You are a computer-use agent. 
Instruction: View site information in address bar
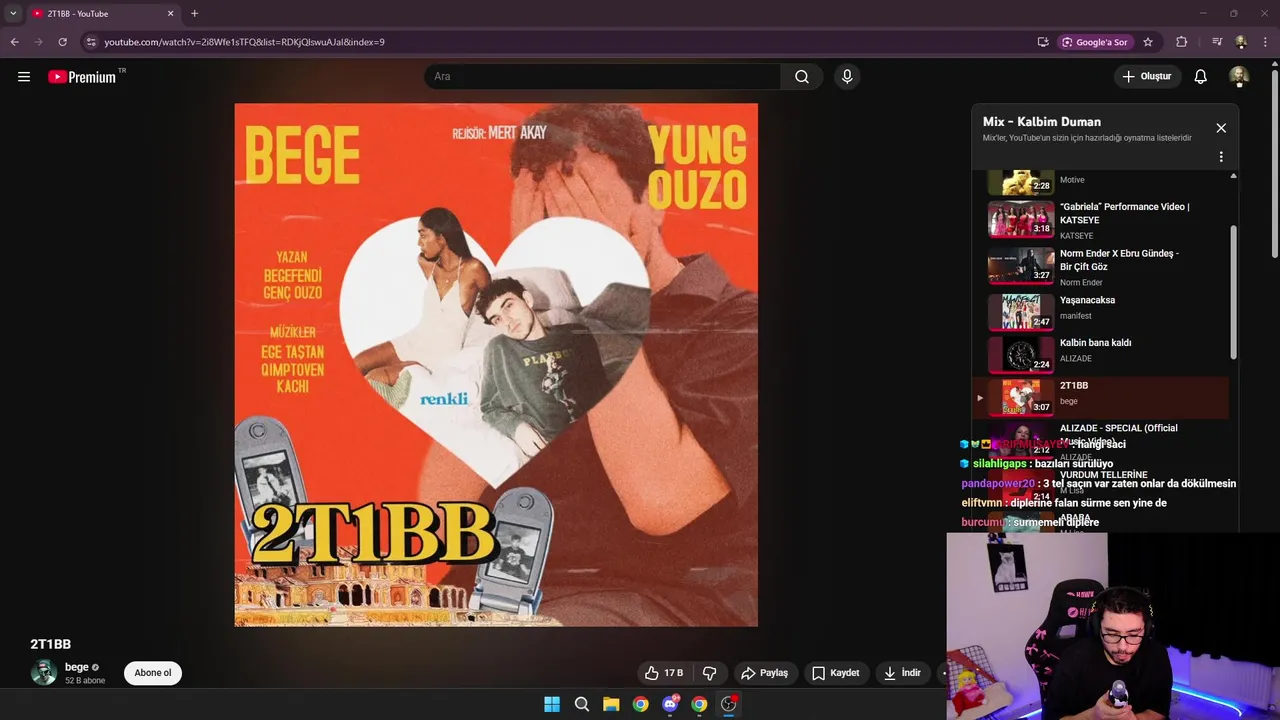pos(91,42)
